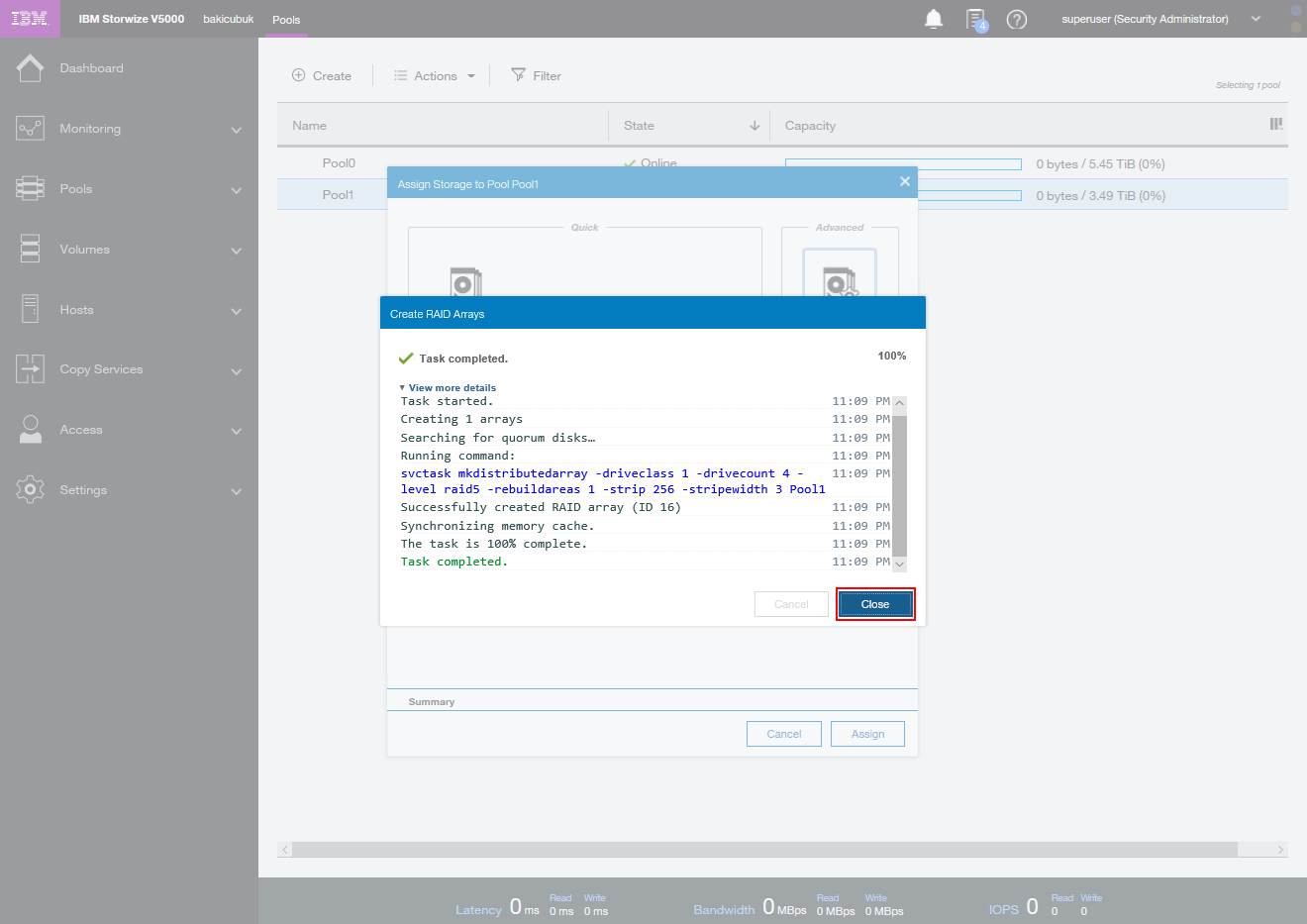Click the Monitoring sidebar icon
Screen dimensions: 1307x924
[30, 129]
